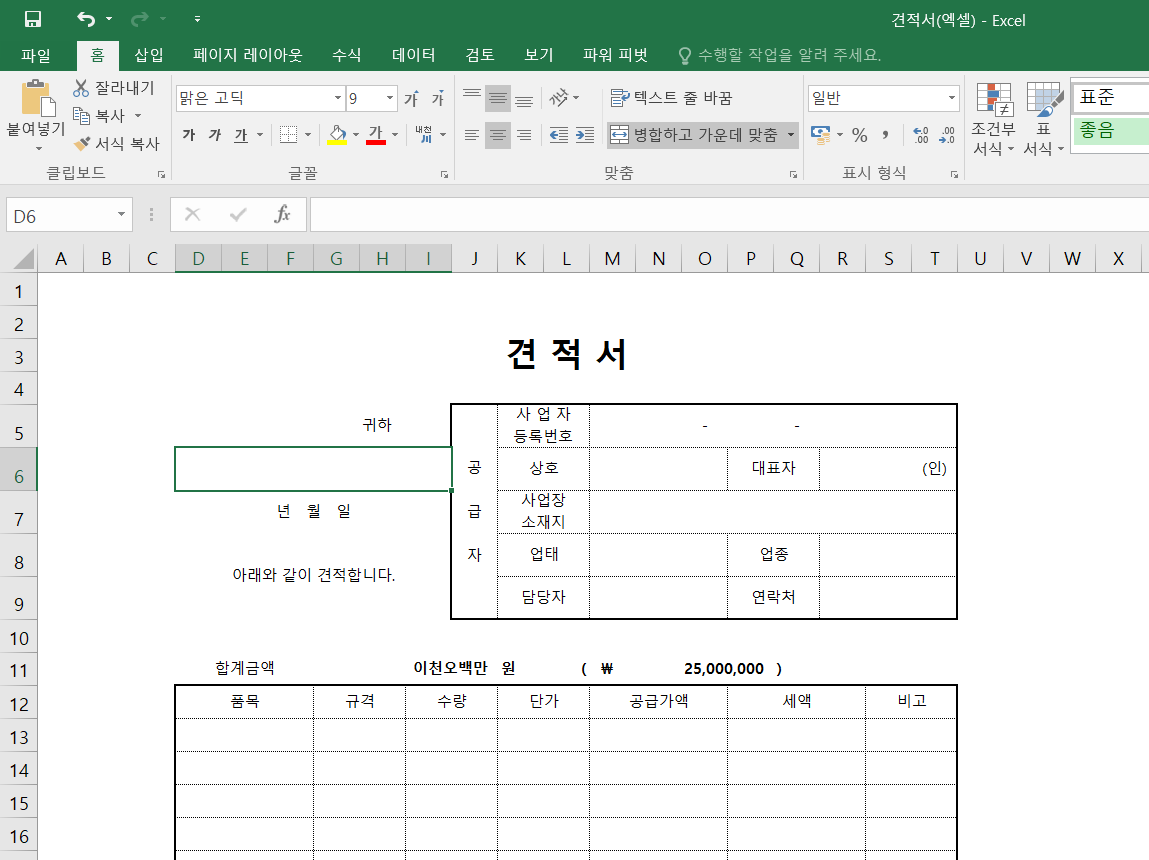Switch to Review (검토) tab

480,55
